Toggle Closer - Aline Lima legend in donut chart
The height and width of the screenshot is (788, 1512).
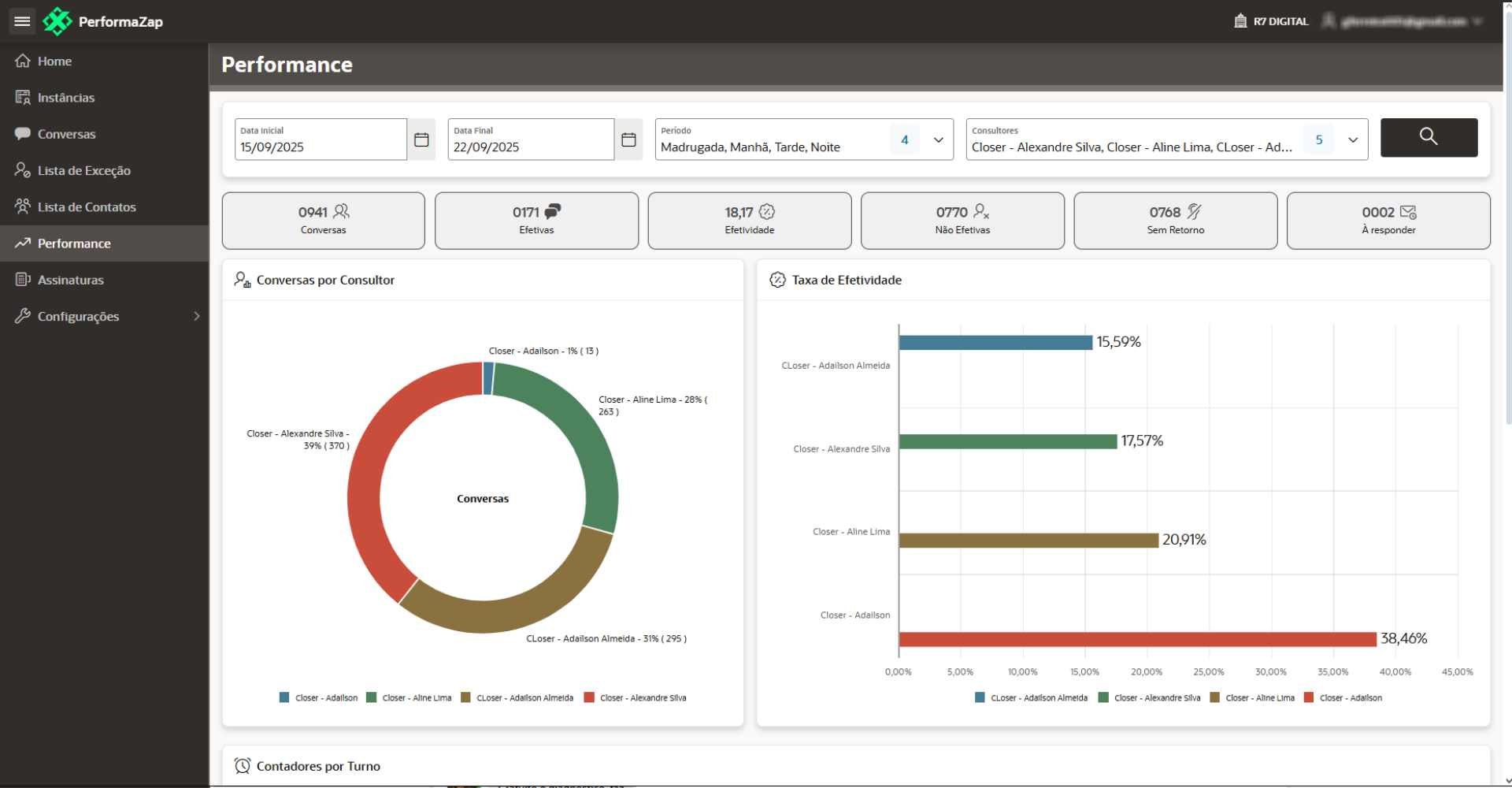[409, 698]
